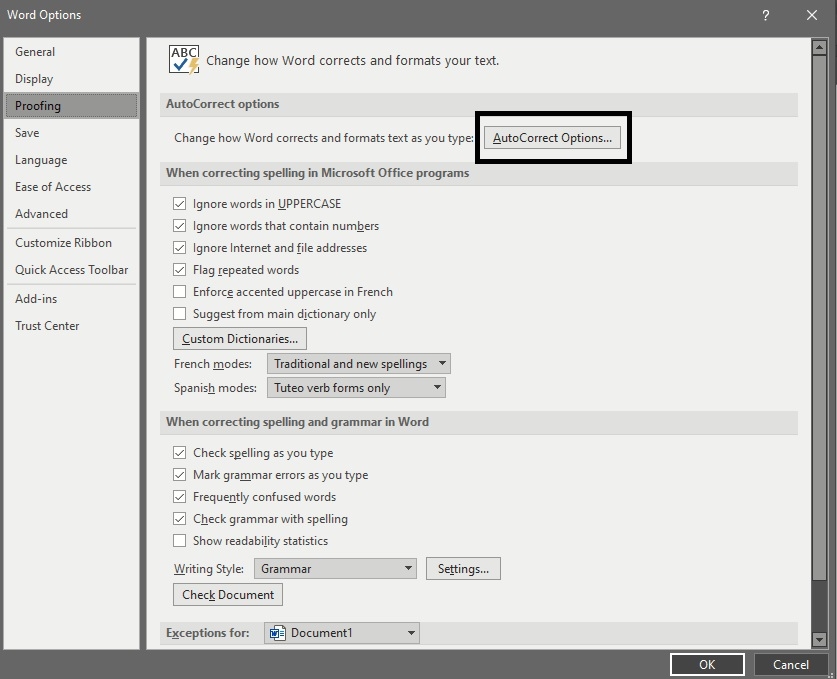
Task: Toggle Check spelling as you type
Action: click(x=179, y=453)
